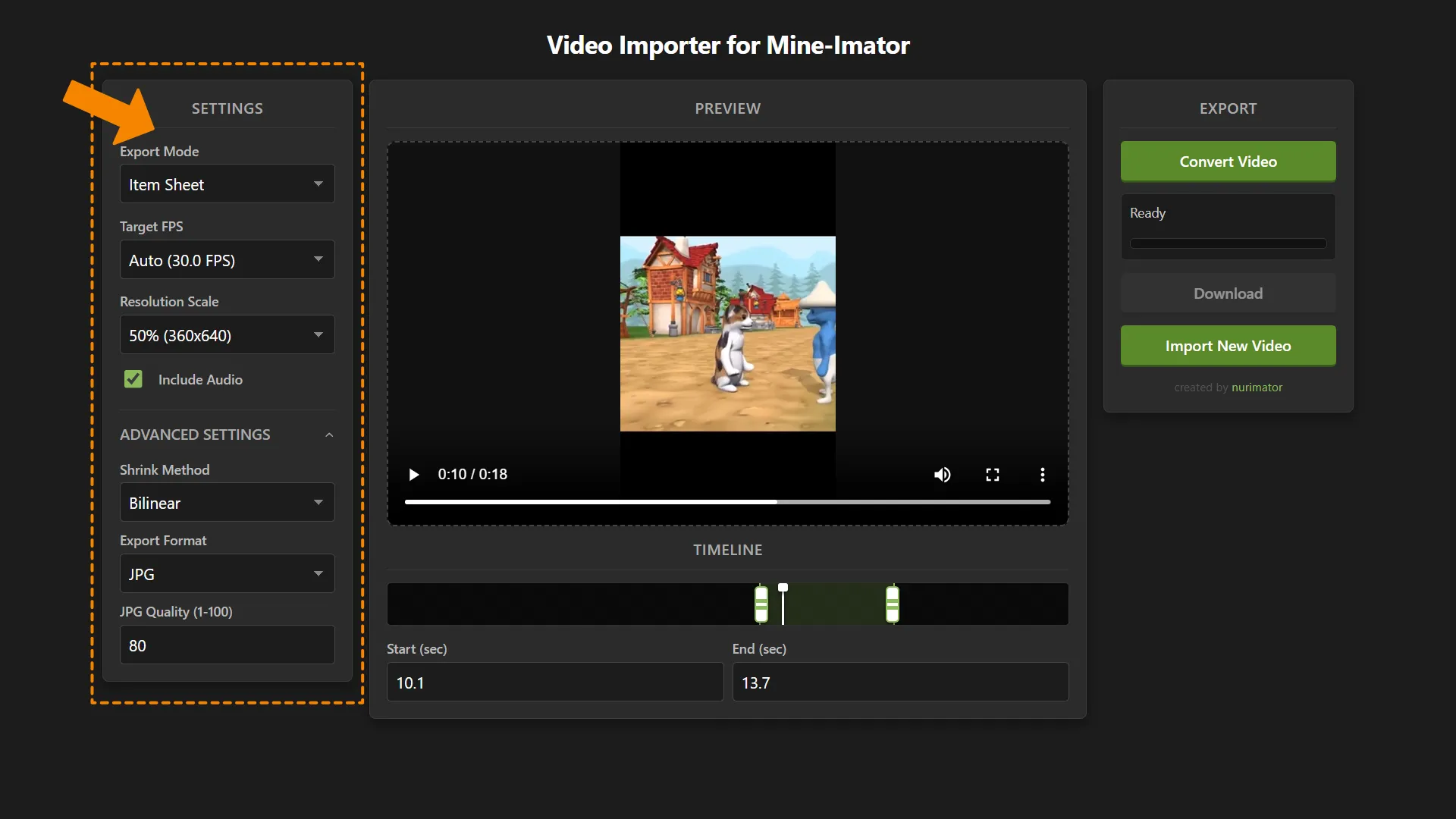Click the timeline end trim handle
Screen dimensions: 1456x819
(893, 604)
